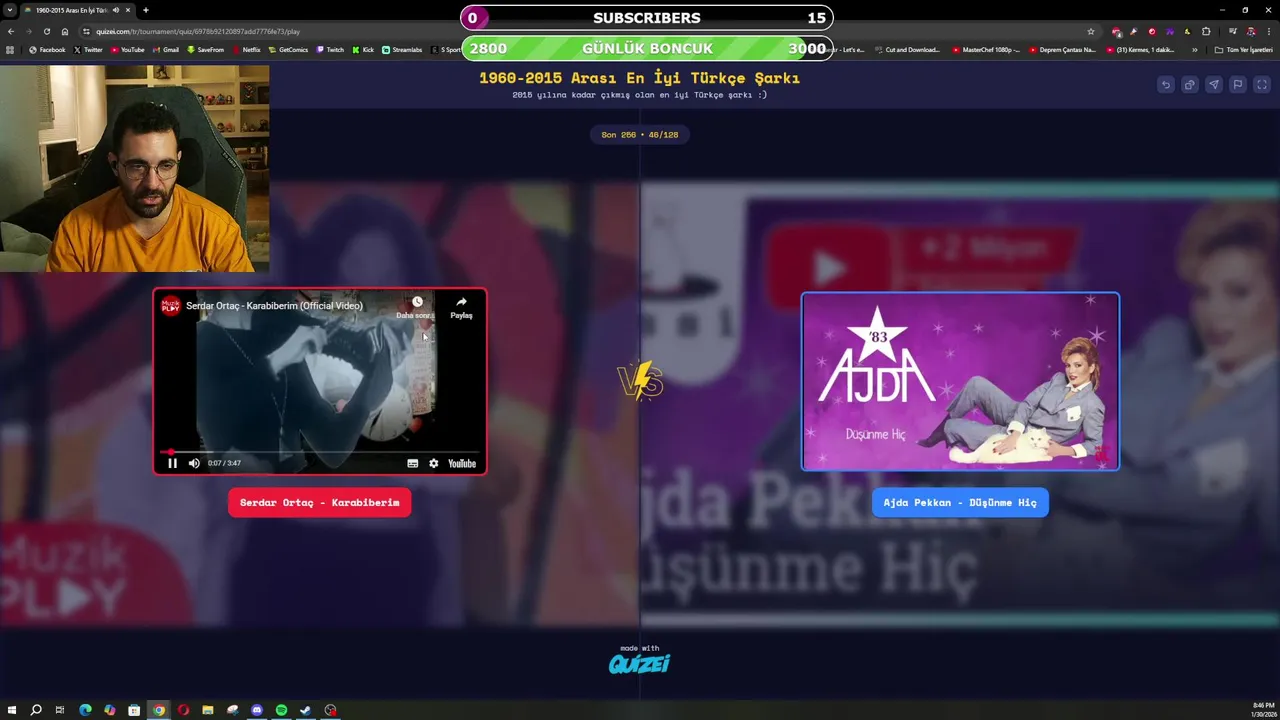Open Spotify from the taskbar
Viewport: 1280px width, 720px height.
point(281,710)
